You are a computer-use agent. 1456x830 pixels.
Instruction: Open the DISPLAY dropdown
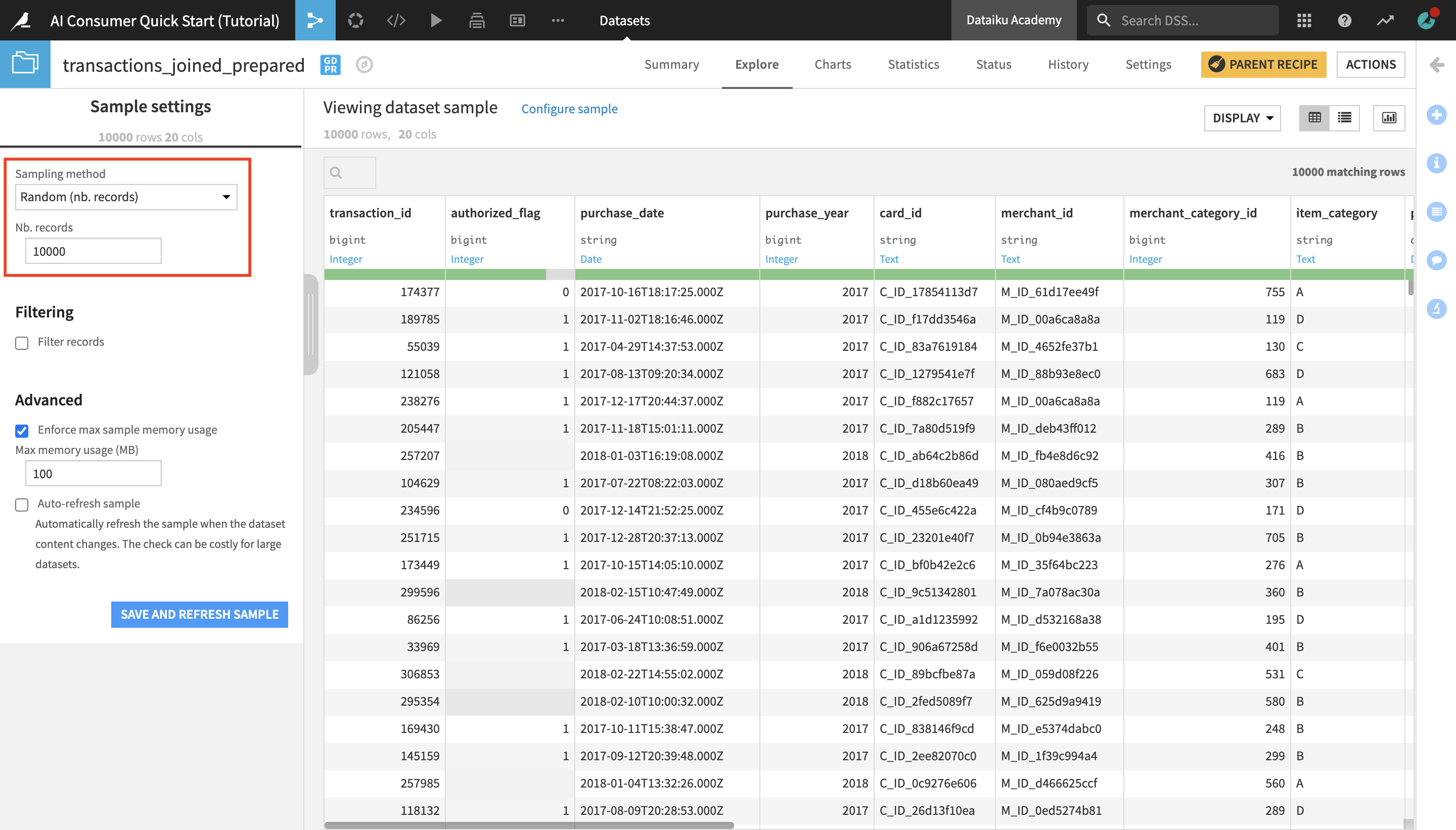(x=1242, y=118)
